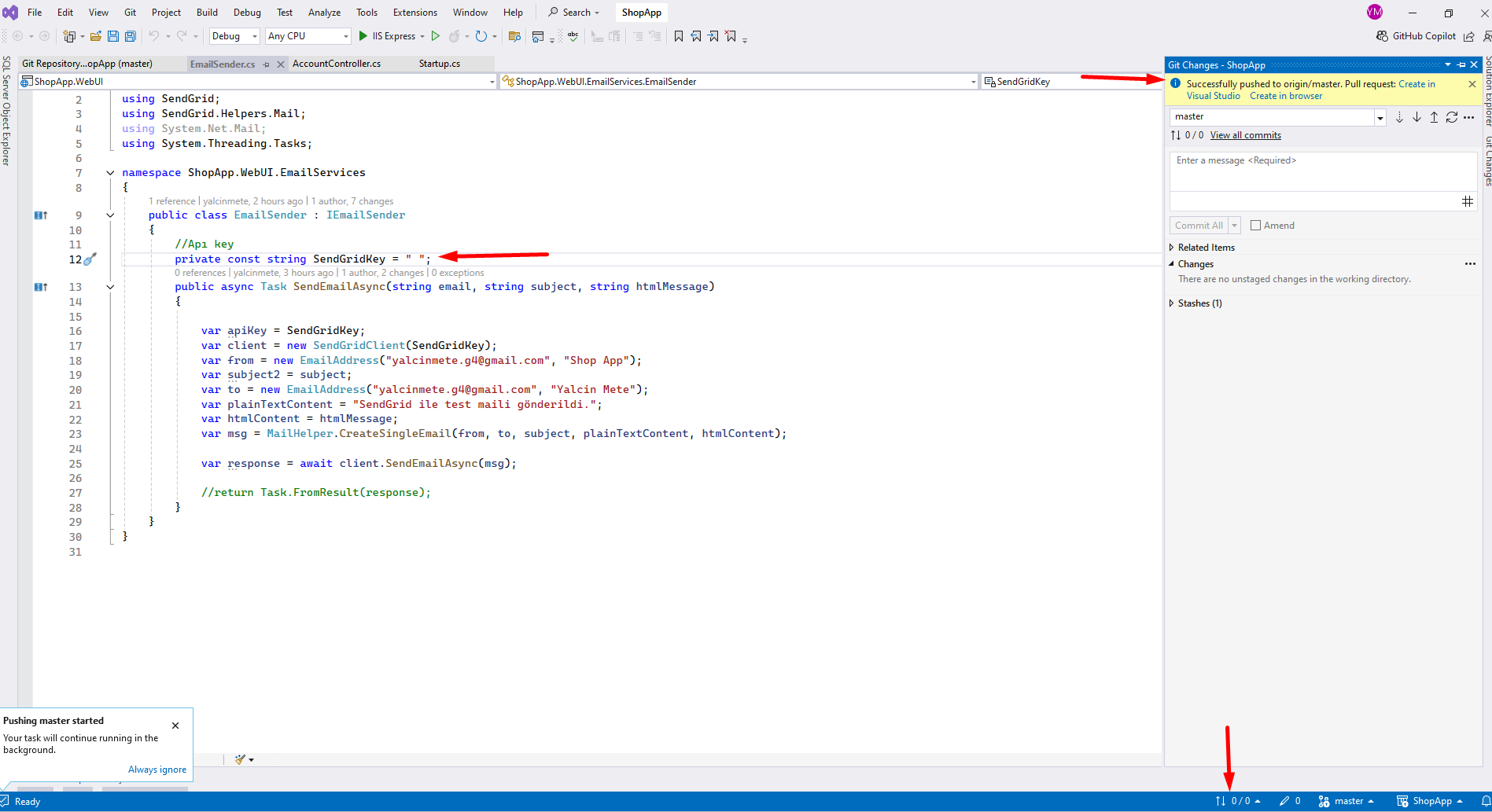1492x812 pixels.
Task: Click the Commit All button
Action: coord(1199,226)
